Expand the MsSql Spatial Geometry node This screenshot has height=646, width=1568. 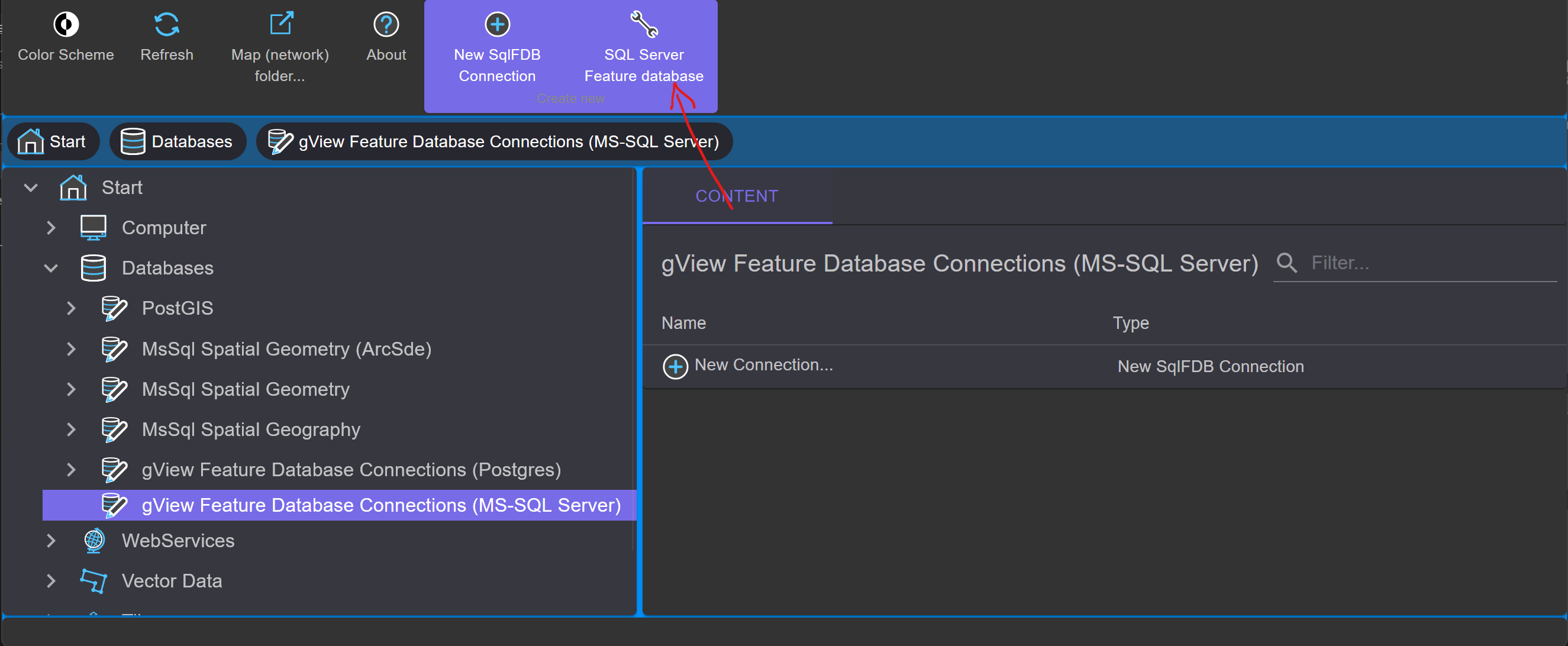click(x=71, y=389)
